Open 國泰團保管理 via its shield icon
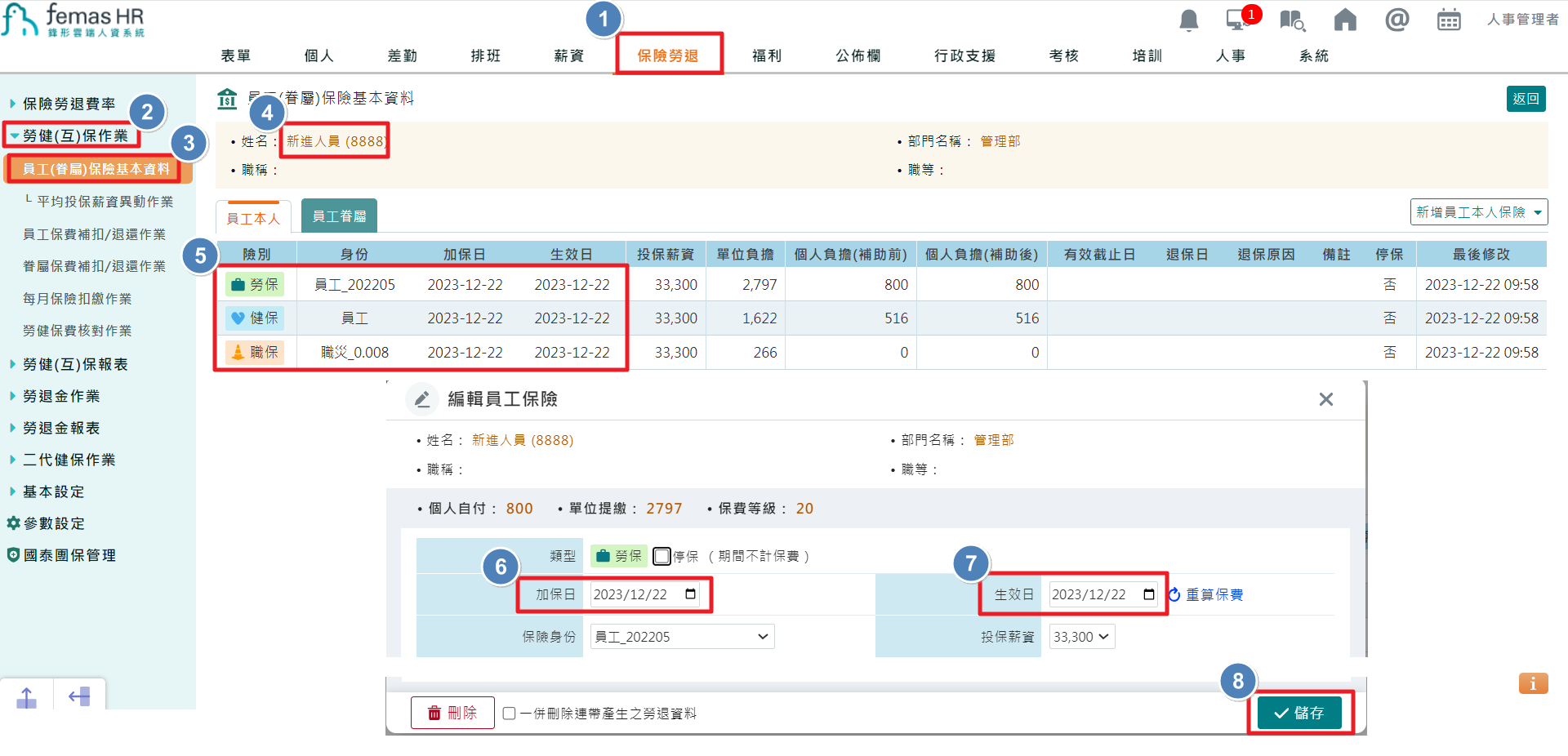The width and height of the screenshot is (1568, 756). (x=13, y=555)
